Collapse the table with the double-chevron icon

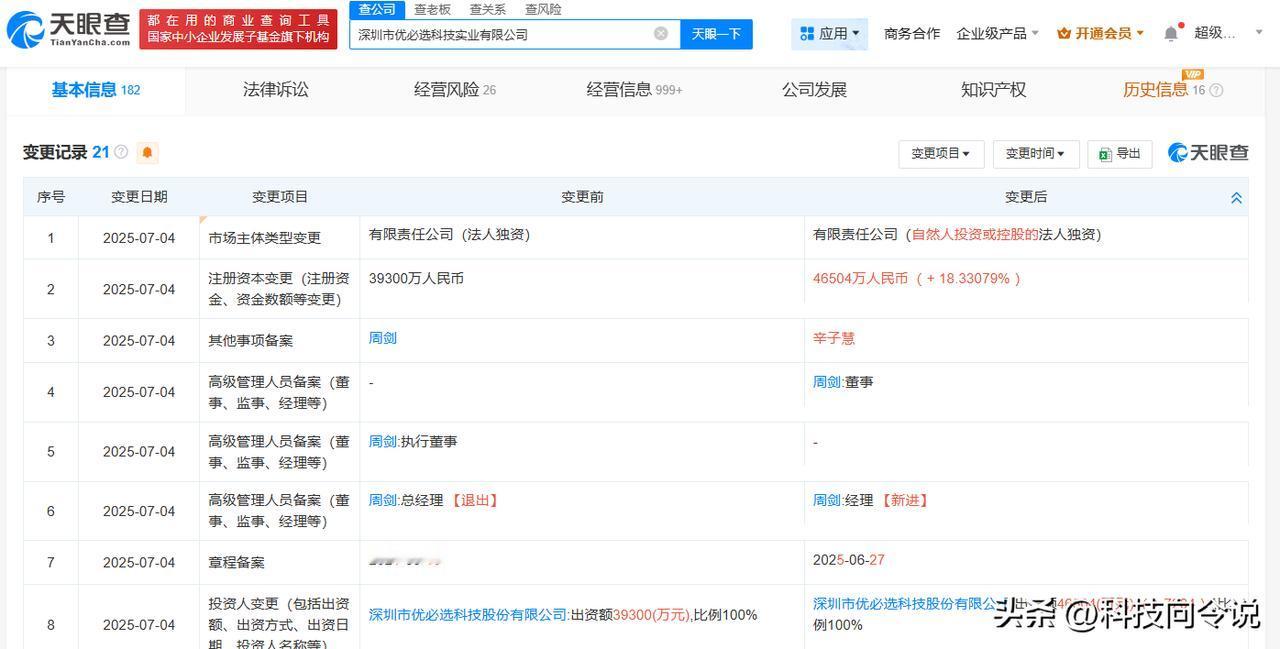point(1236,198)
